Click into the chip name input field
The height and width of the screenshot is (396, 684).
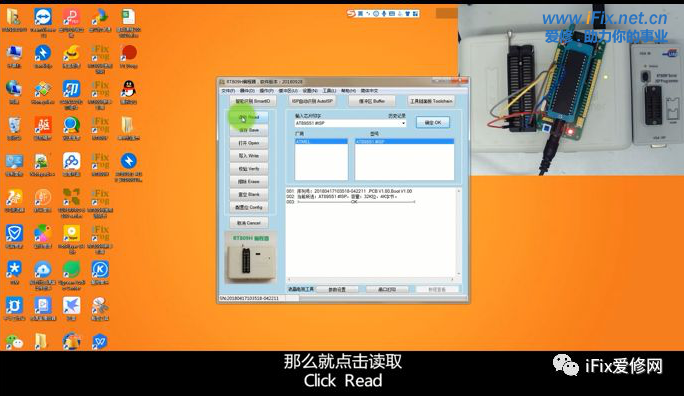tap(348, 123)
